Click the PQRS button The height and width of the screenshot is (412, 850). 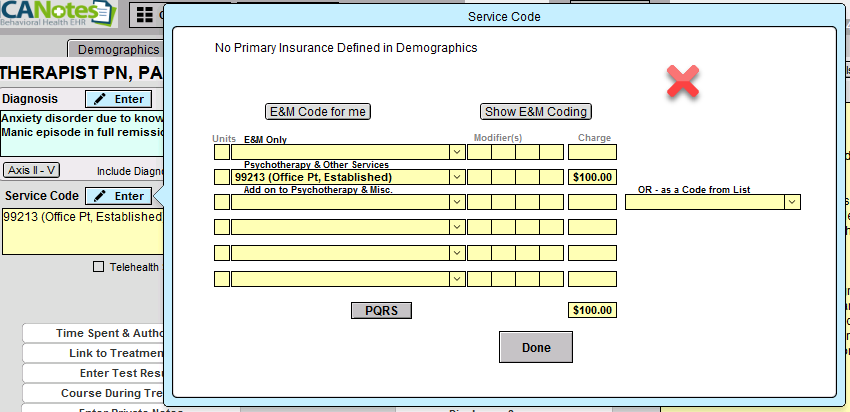click(381, 310)
